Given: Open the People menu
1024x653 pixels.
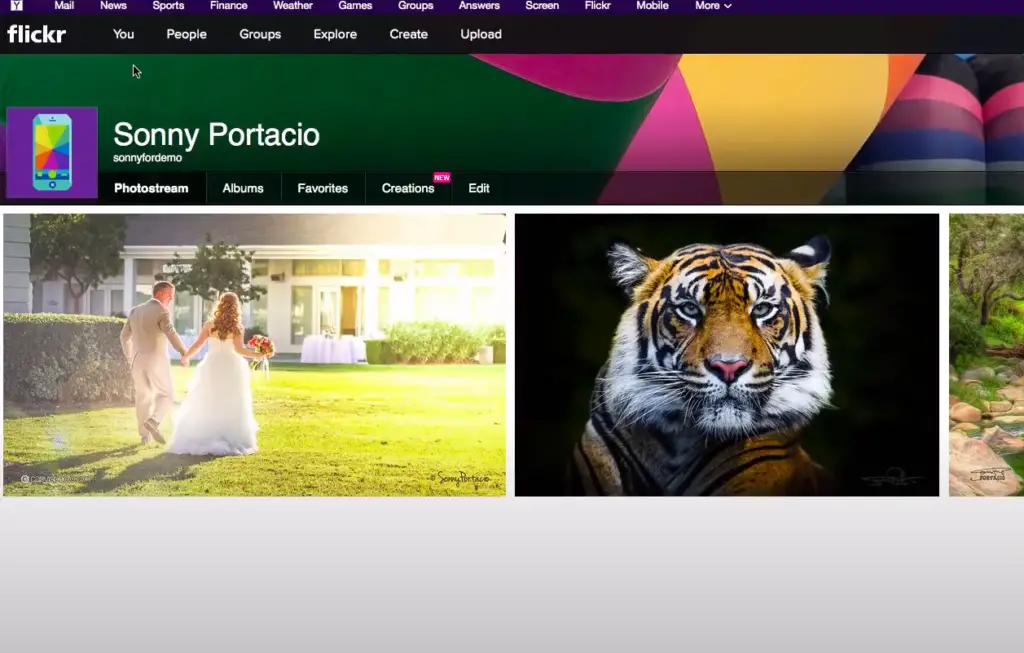Looking at the screenshot, I should click(186, 34).
